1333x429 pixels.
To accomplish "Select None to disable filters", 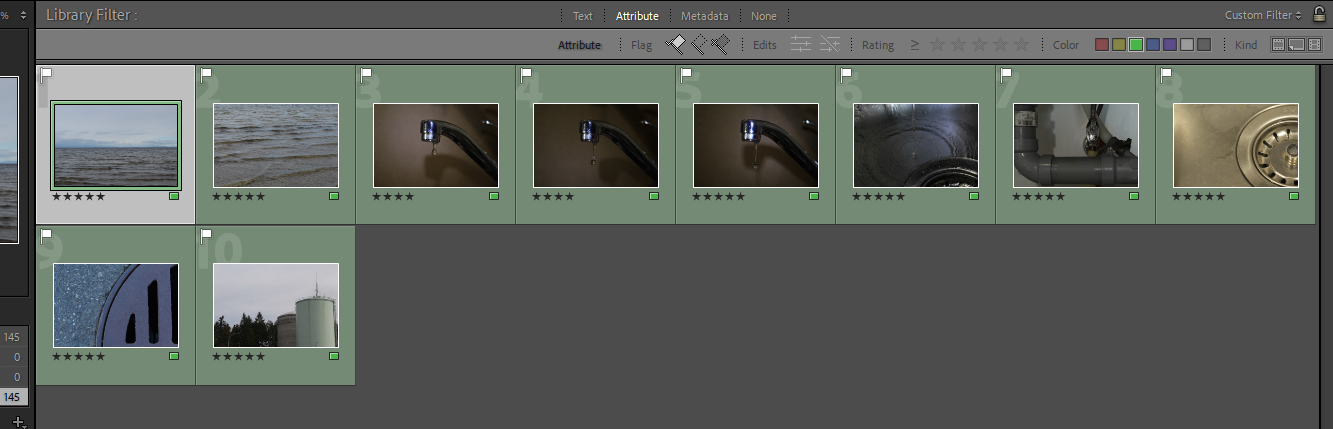I will click(x=763, y=16).
